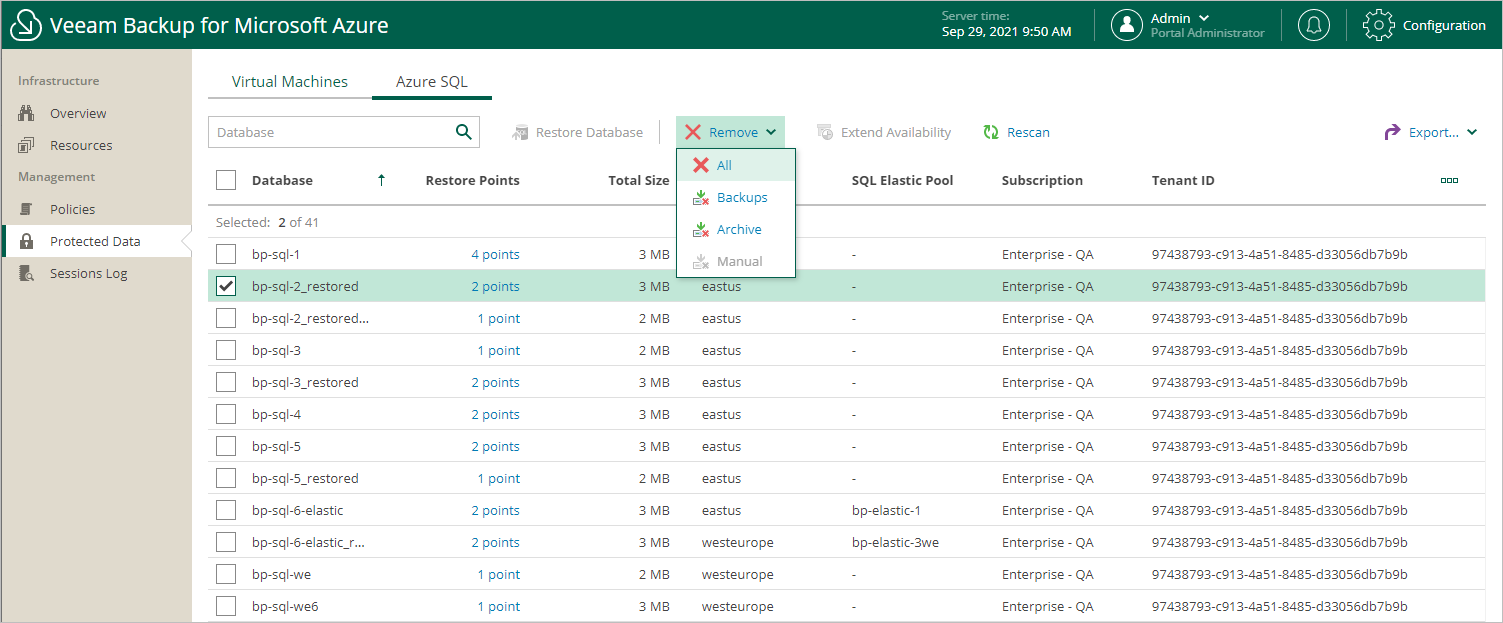Open 1 point link for bp-sql-5_restored
The width and height of the screenshot is (1503, 623).
point(499,478)
